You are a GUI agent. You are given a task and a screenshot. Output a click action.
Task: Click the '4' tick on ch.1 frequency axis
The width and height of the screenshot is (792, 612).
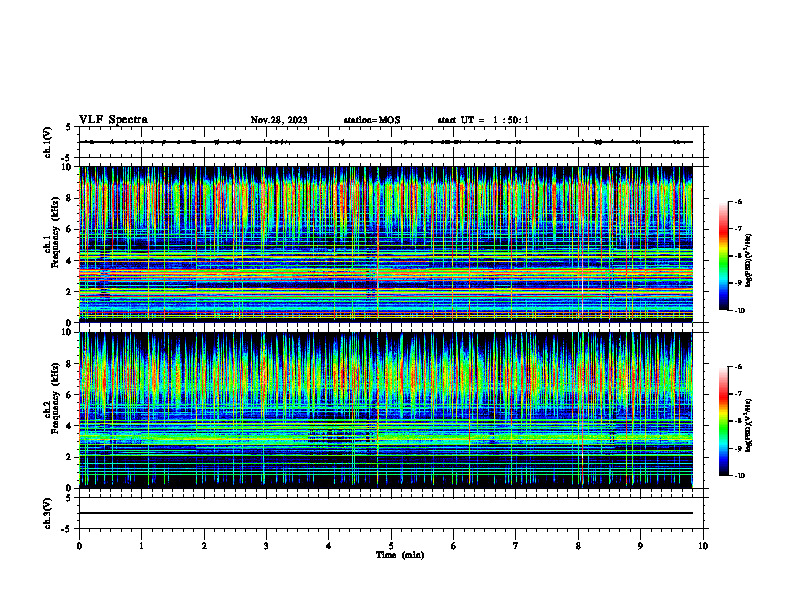(69, 261)
